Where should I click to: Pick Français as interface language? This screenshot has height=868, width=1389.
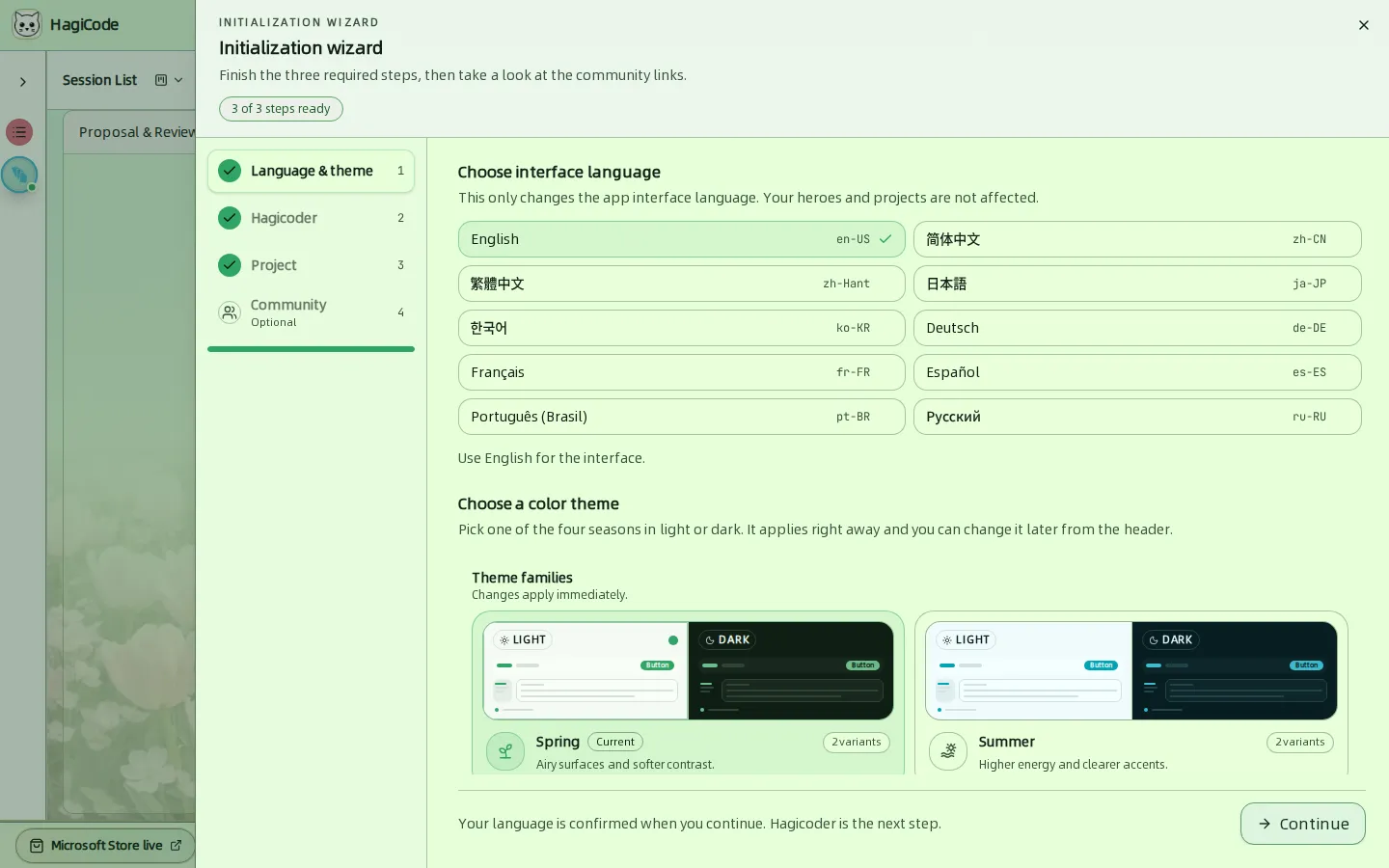point(682,372)
